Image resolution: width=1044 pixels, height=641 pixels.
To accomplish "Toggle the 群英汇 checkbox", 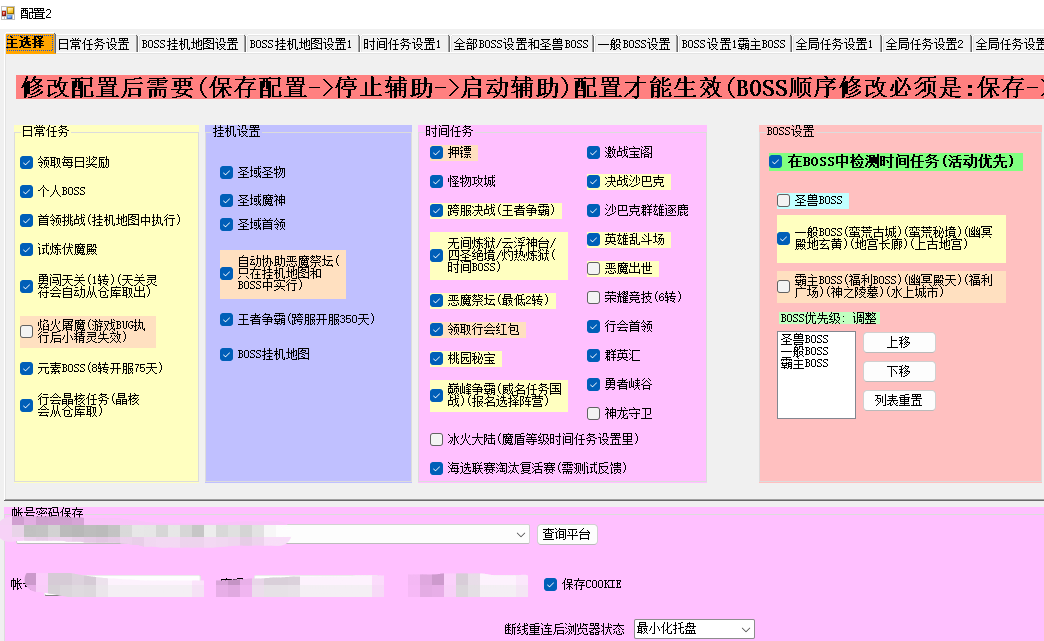I will (593, 355).
